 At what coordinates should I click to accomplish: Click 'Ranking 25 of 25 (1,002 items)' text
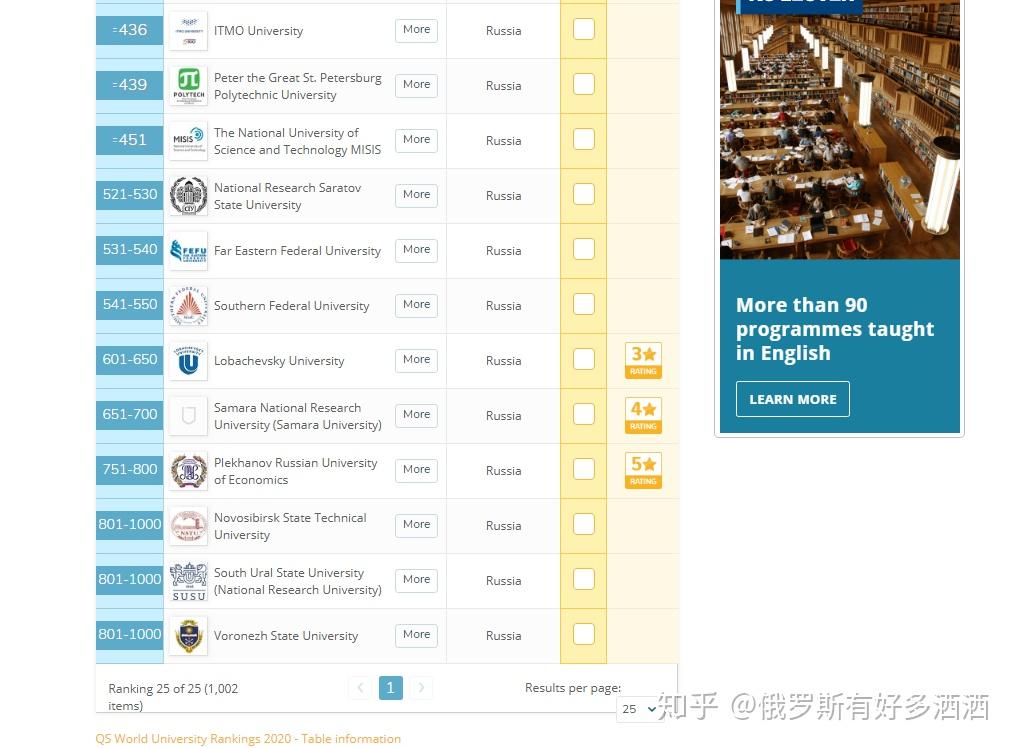point(173,697)
